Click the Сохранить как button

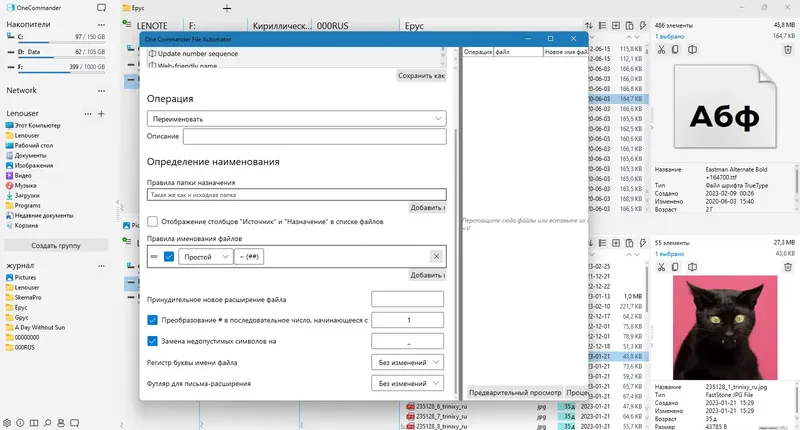click(x=421, y=75)
